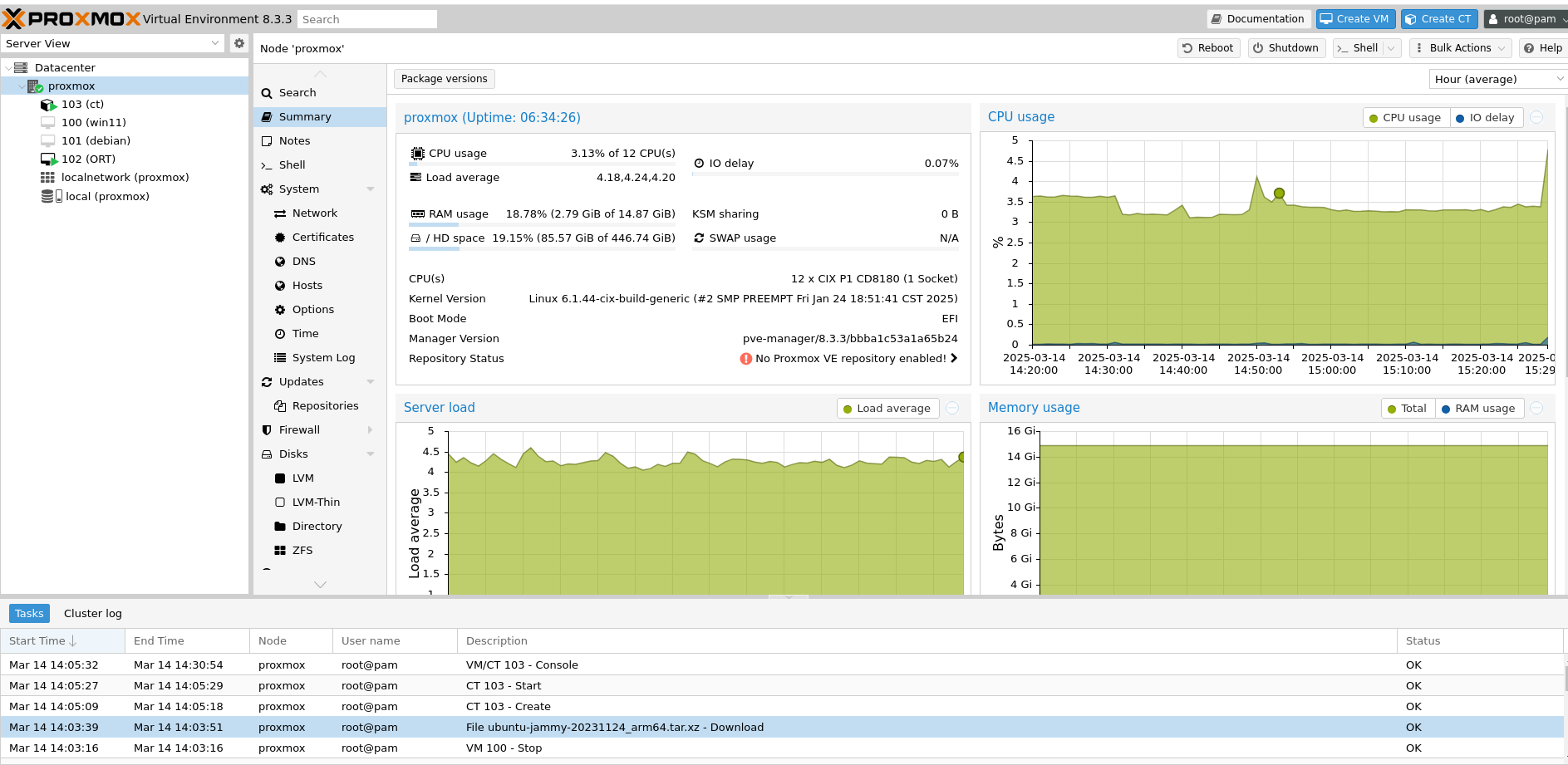Open the Summary menu item
Viewport: 1568px width, 765px height.
pos(320,117)
